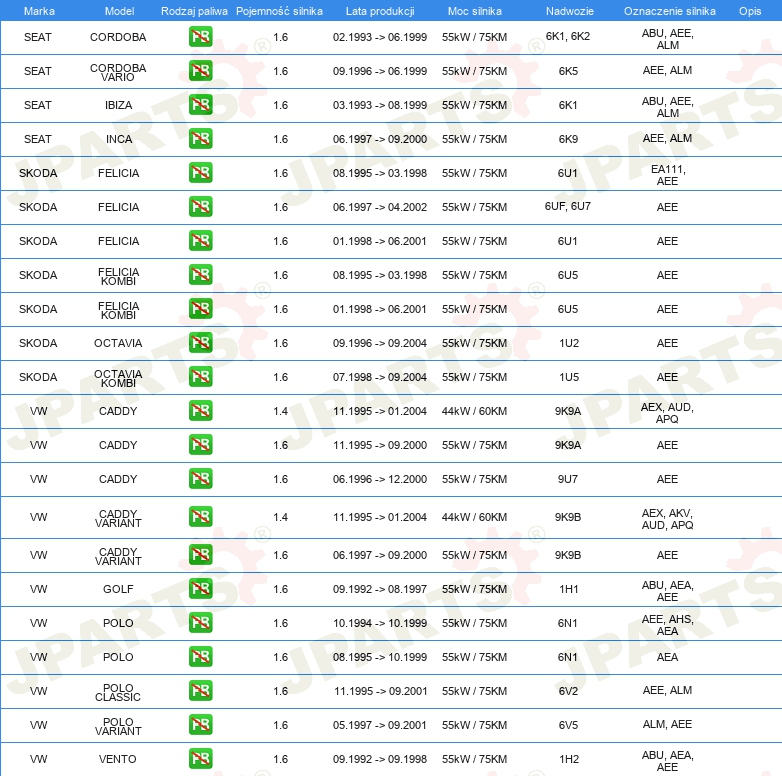782x776 pixels.
Task: Click engine code 'EA111, AEE'
Action: (668, 175)
